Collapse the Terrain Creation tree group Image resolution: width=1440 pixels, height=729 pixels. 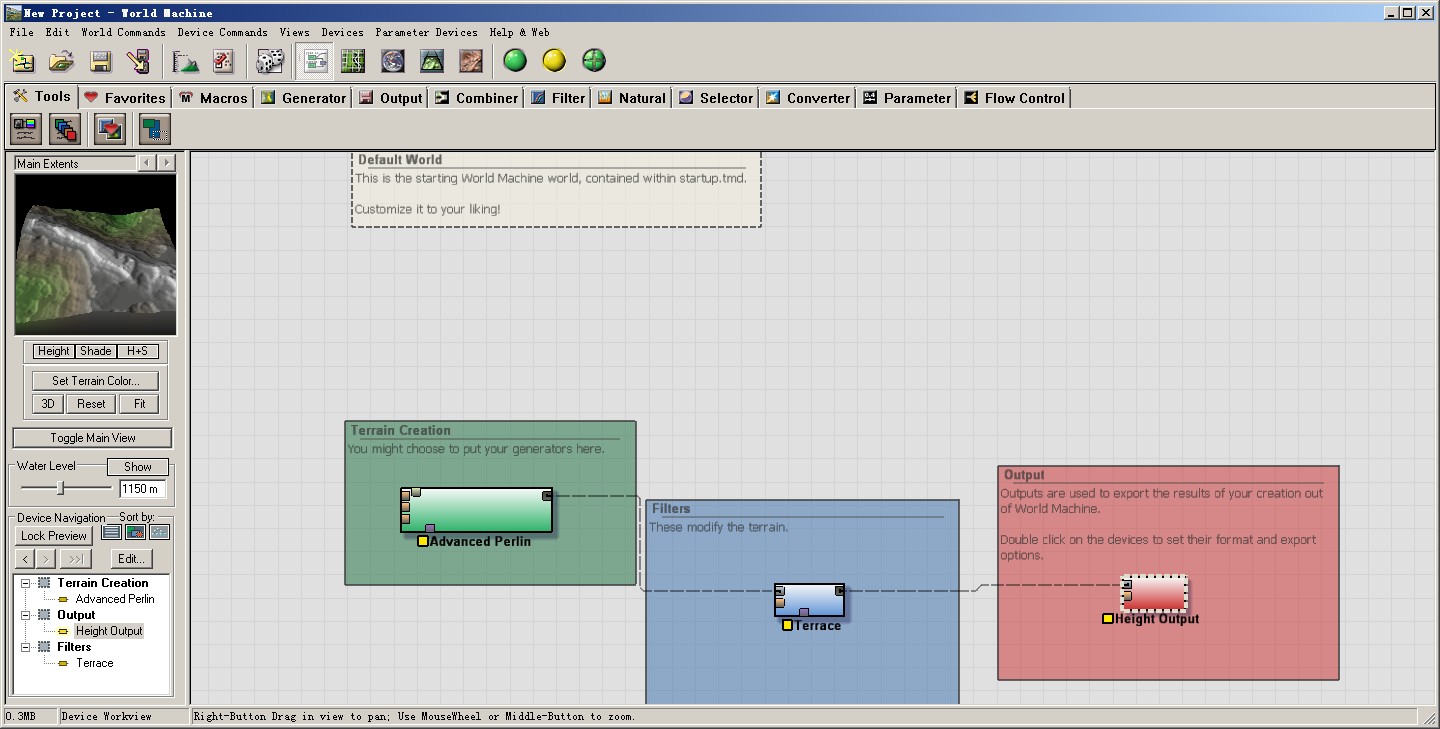26,583
